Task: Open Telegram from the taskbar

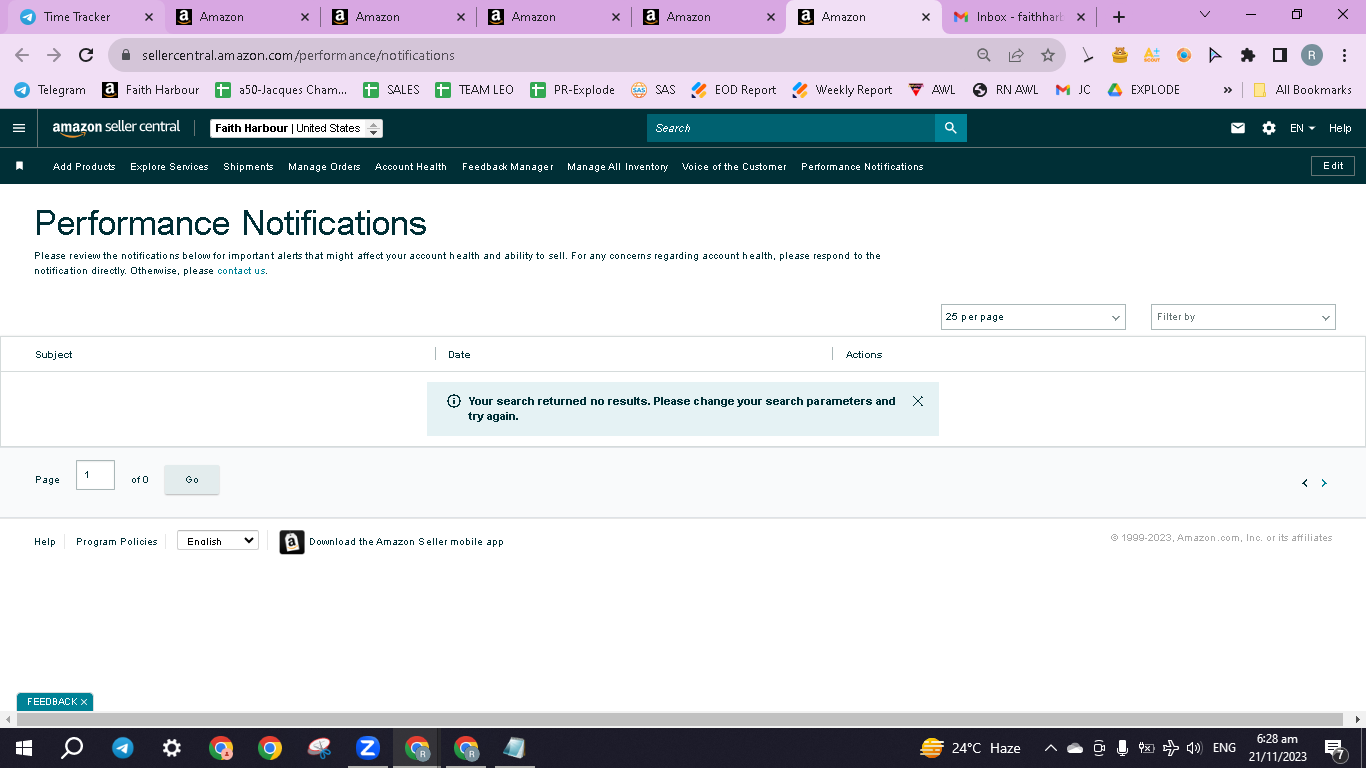Action: click(x=123, y=748)
